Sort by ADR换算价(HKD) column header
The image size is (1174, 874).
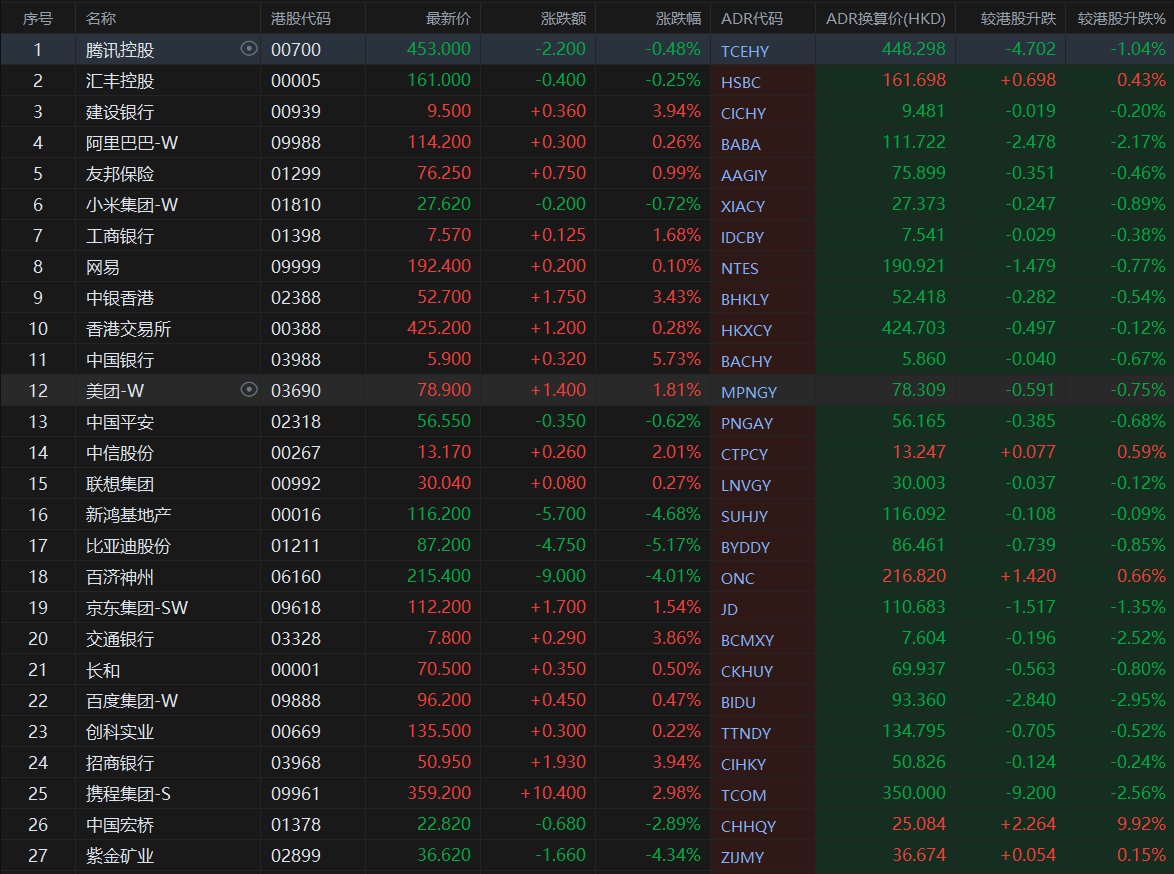point(886,18)
